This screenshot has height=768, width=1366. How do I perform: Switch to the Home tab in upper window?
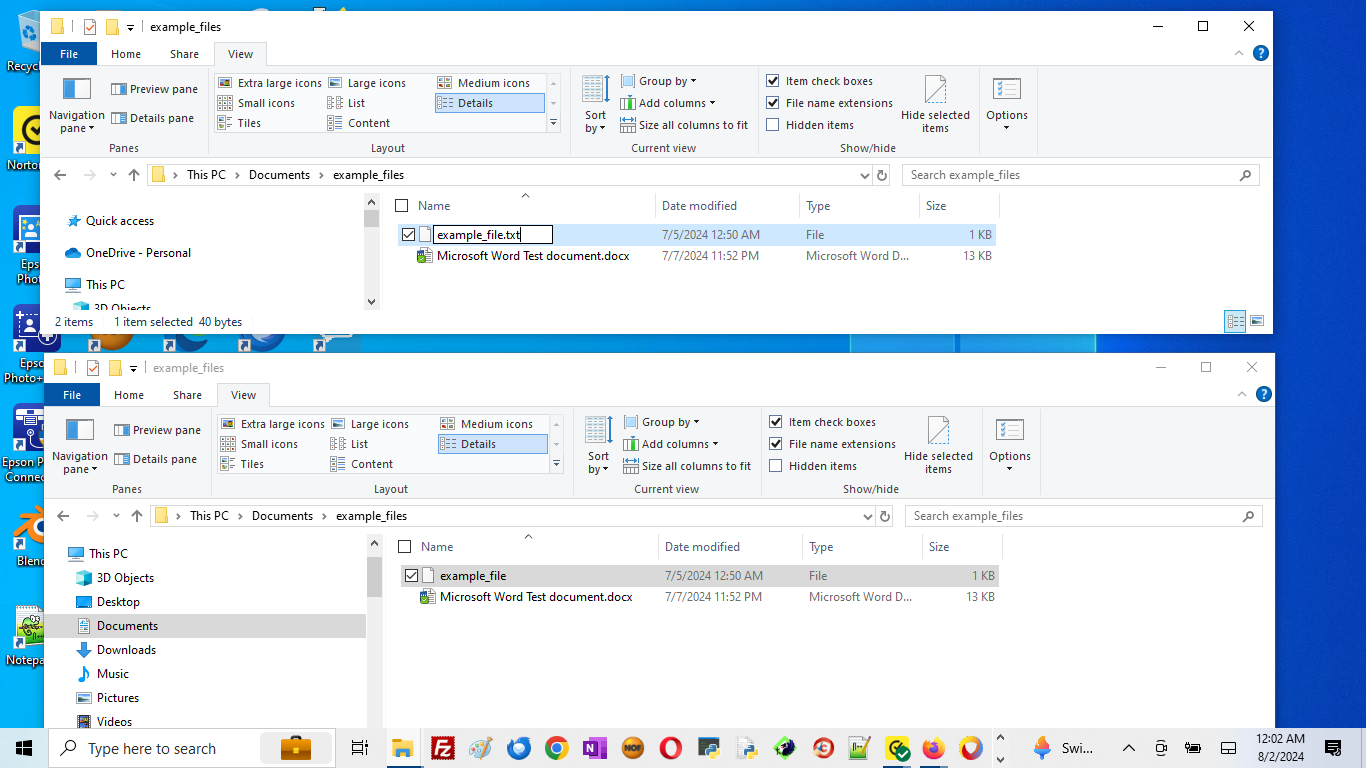click(126, 54)
